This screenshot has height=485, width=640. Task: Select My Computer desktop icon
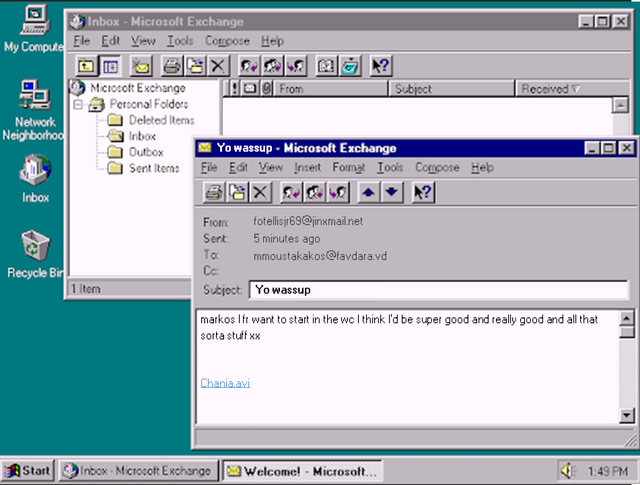pyautogui.click(x=34, y=29)
